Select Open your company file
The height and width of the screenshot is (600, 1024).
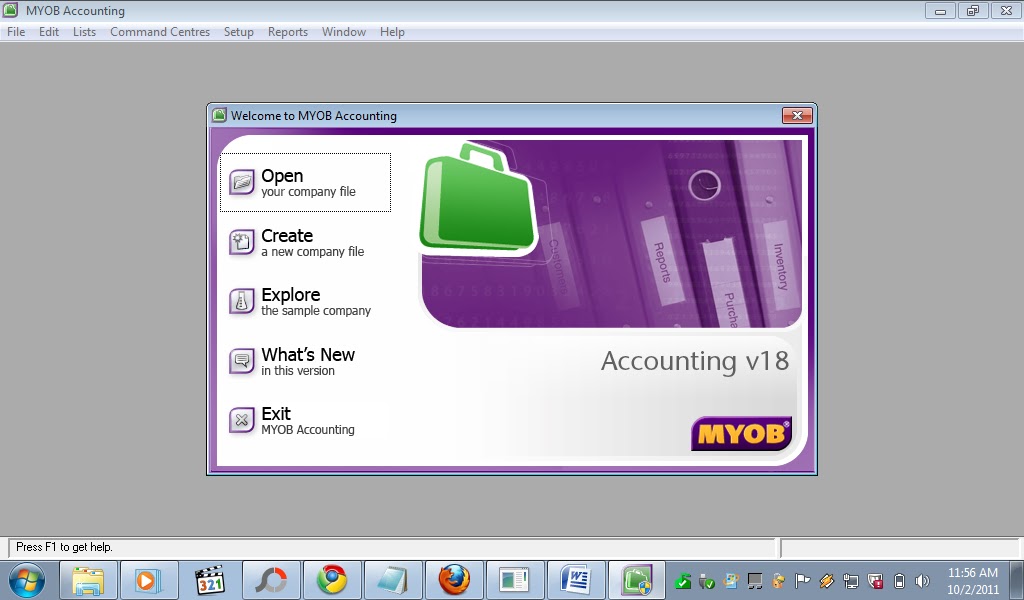(300, 182)
